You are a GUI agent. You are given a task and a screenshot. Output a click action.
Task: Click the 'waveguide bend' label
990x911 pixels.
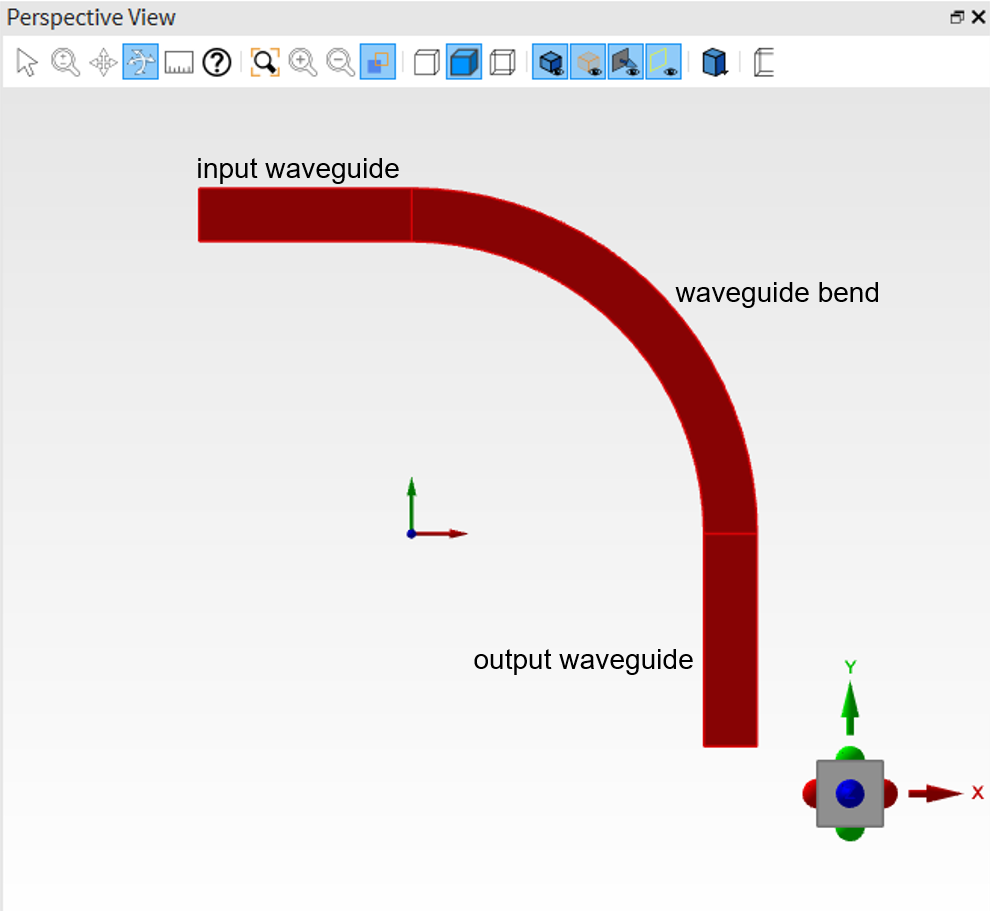[x=777, y=293]
